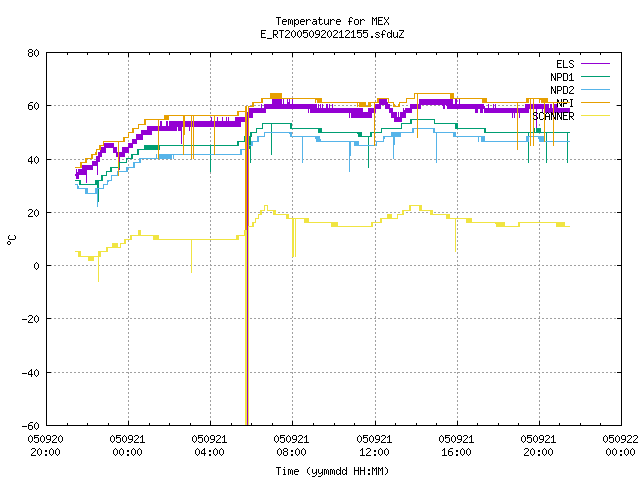
Task: Click the x-axis label 050921 04:00
Action: [x=209, y=445]
